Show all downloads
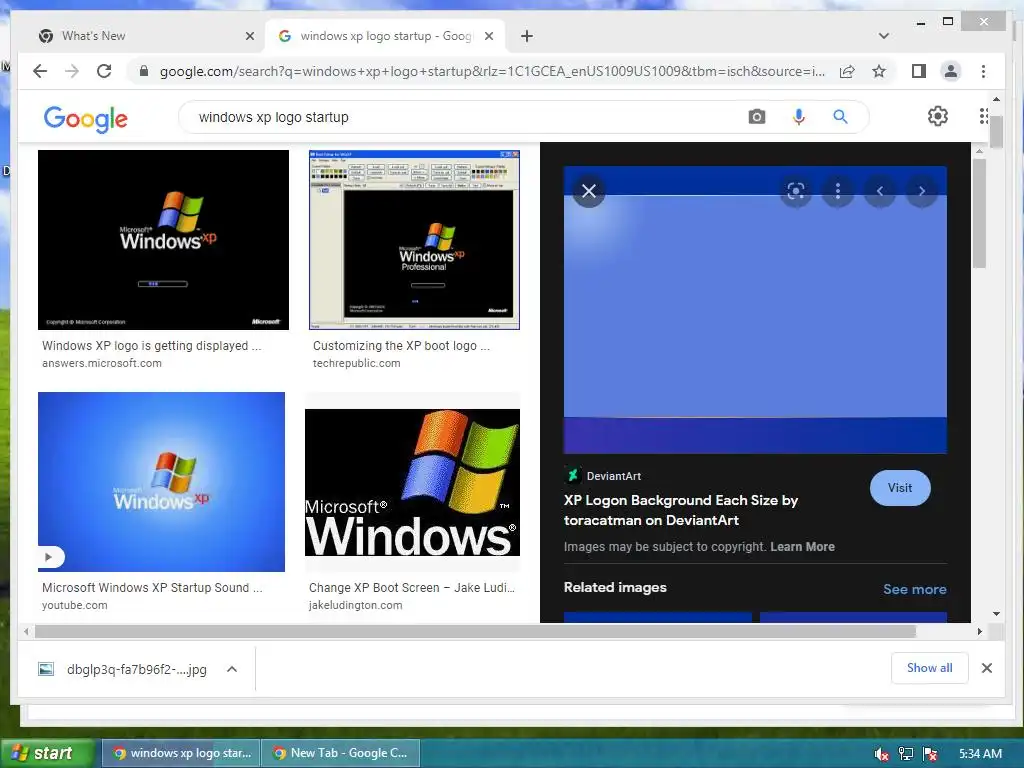1024x768 pixels. point(929,667)
